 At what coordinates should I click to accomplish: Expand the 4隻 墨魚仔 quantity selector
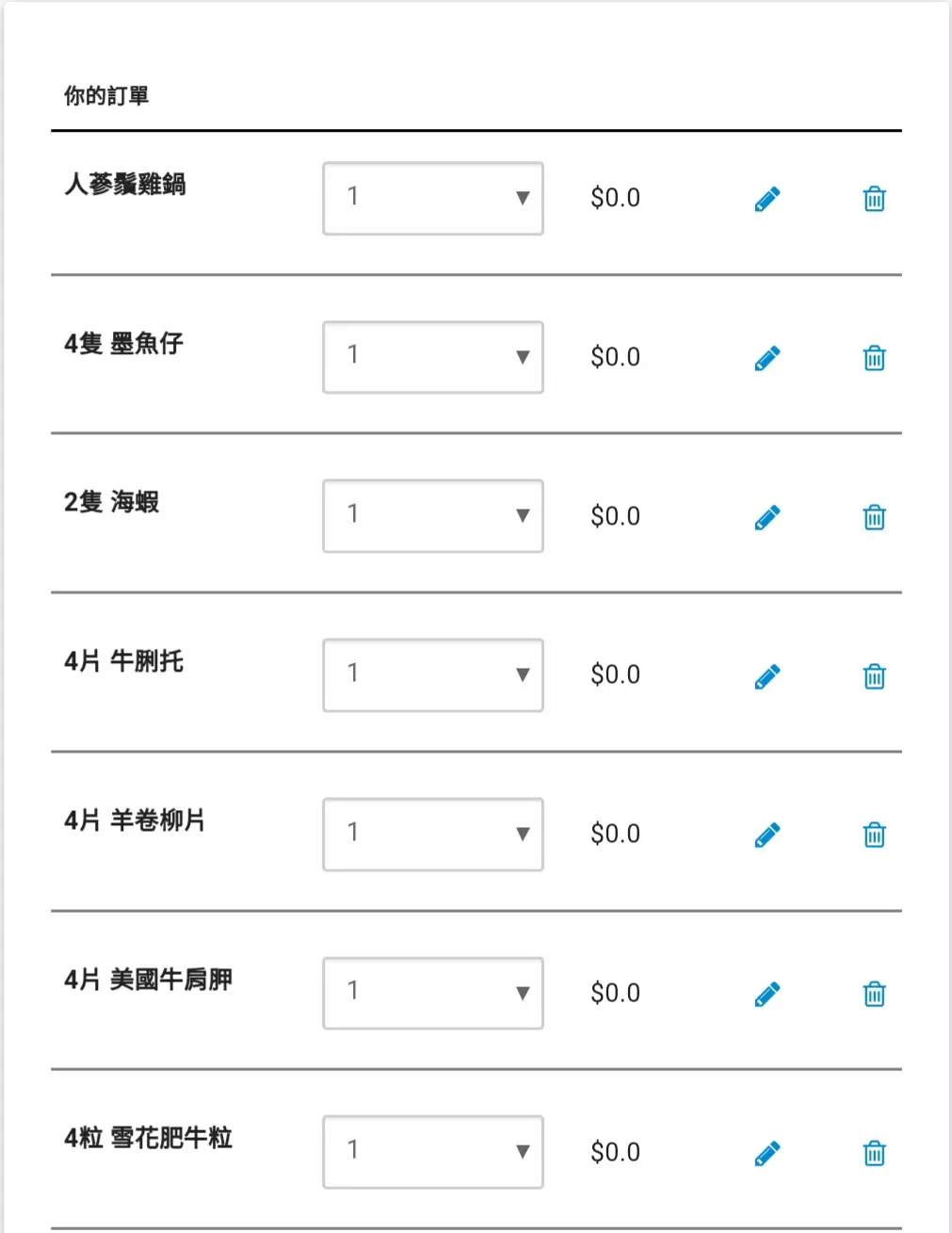click(x=433, y=357)
